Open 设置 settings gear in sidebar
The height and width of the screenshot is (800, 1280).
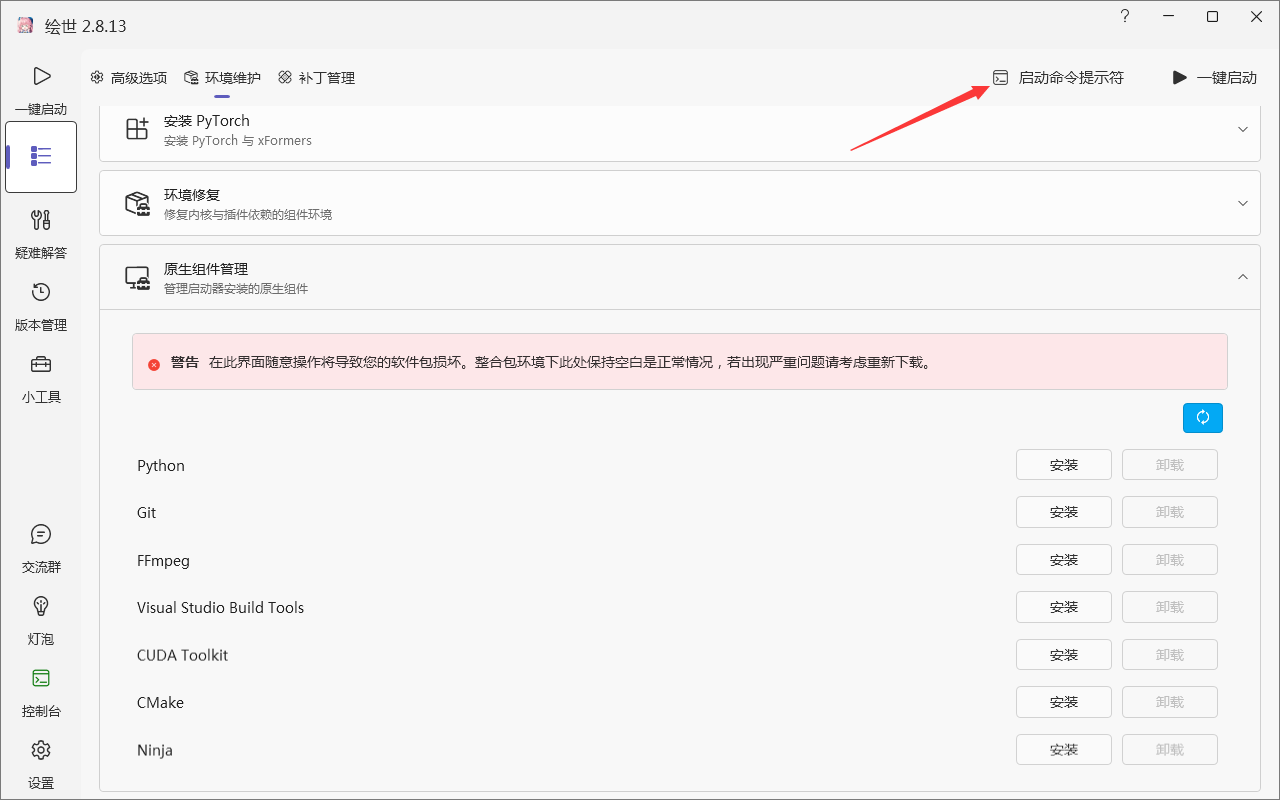(41, 751)
